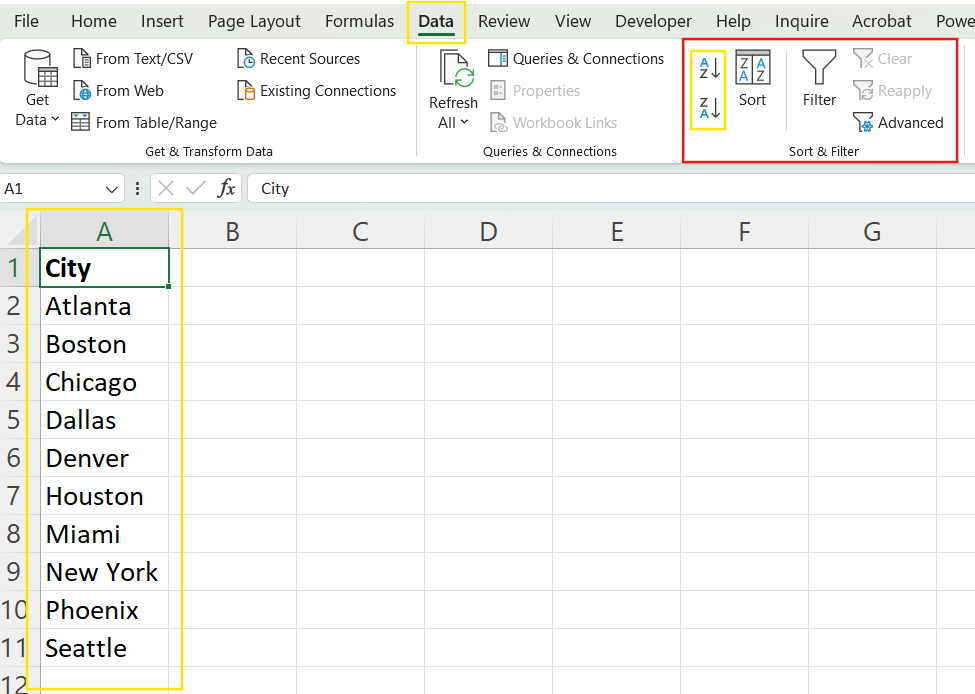975x694 pixels.
Task: Select the New York cell
Action: (104, 571)
